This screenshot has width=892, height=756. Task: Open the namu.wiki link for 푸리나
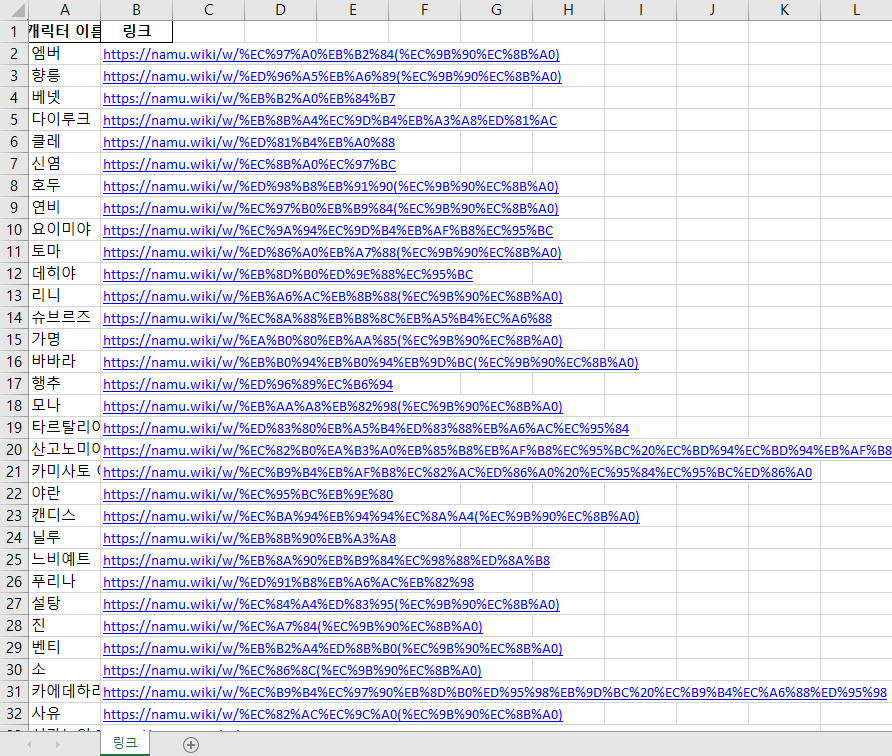pyautogui.click(x=288, y=583)
